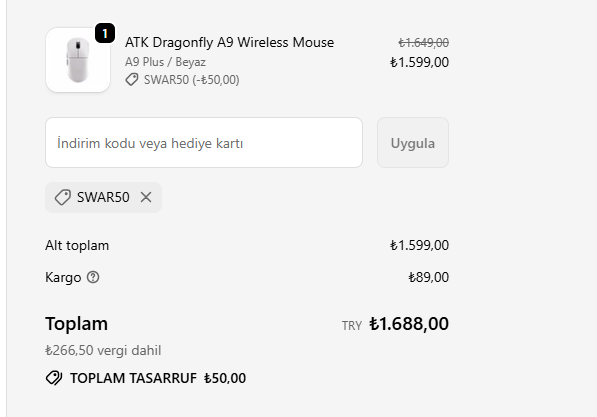Click the discounted ₺1.599,00 product price

(x=420, y=62)
